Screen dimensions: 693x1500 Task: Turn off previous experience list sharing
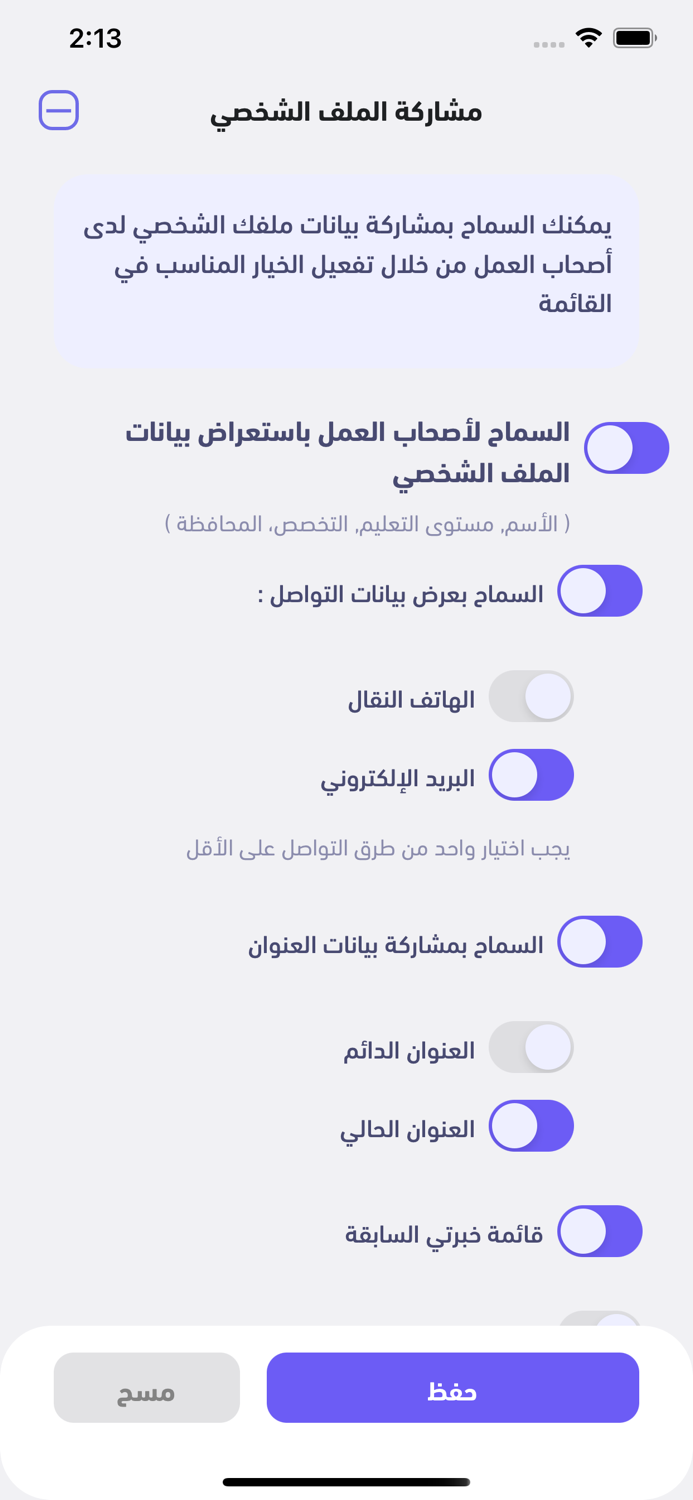pos(600,1232)
